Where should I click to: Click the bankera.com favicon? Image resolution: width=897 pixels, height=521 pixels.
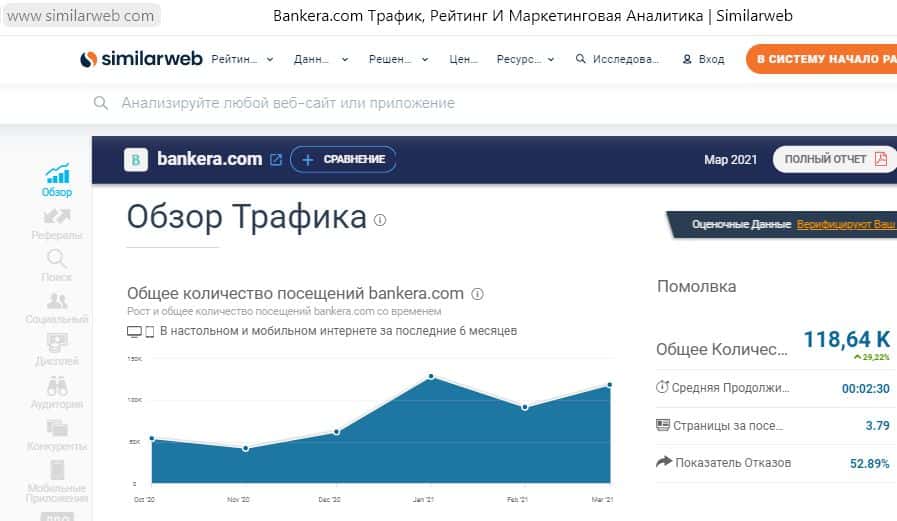136,160
